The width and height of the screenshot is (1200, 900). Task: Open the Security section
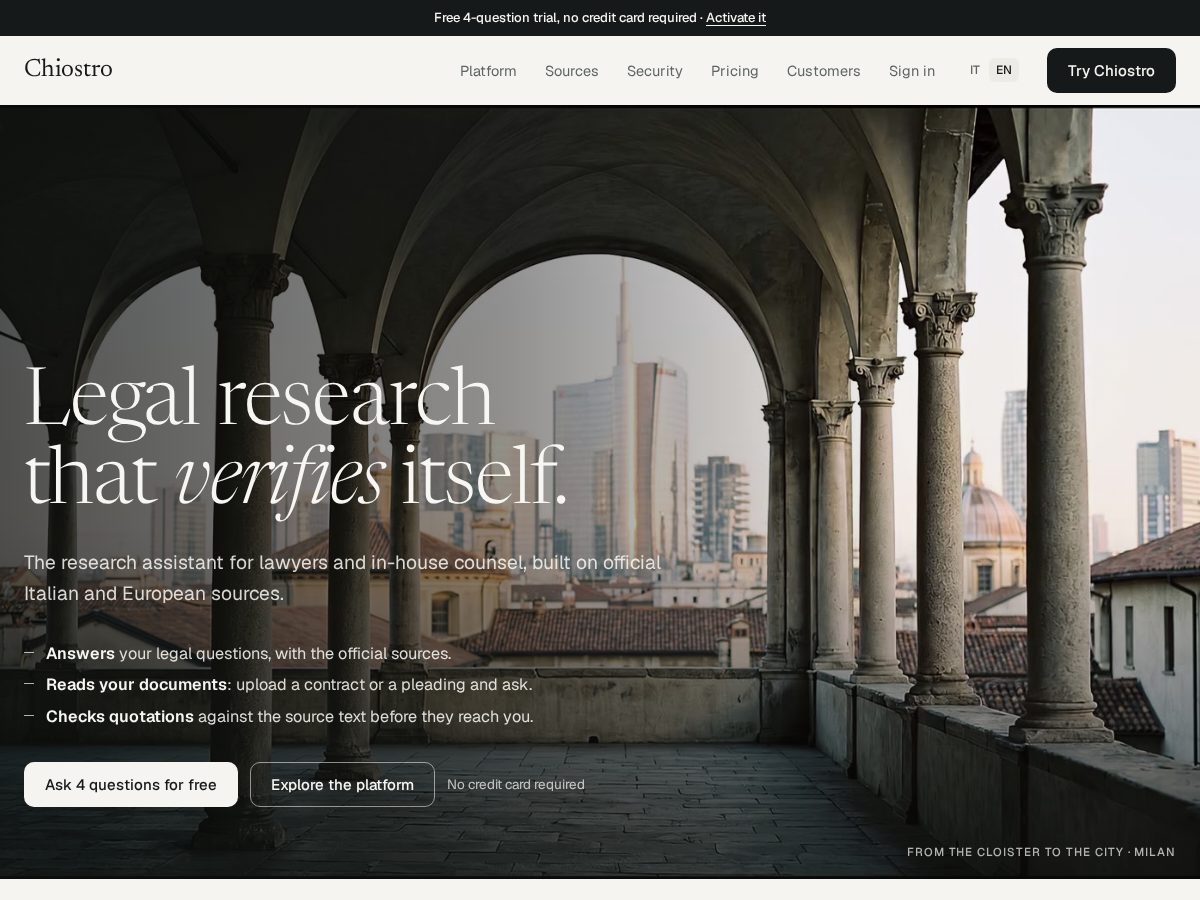point(655,71)
